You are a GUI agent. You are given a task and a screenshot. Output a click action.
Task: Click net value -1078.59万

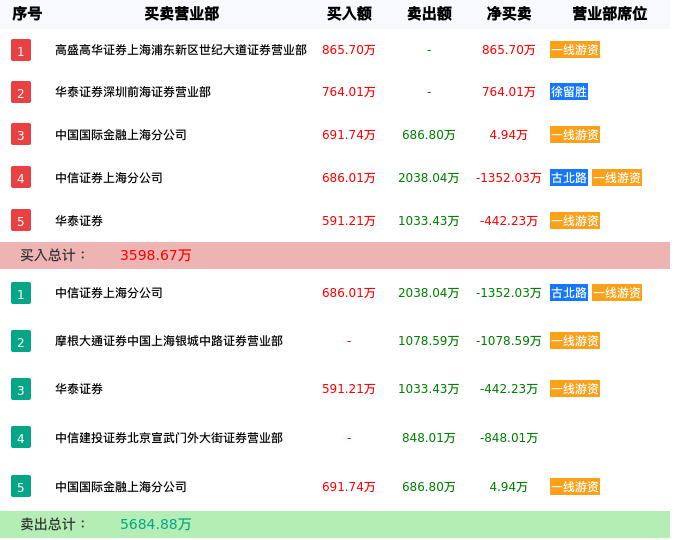508,341
